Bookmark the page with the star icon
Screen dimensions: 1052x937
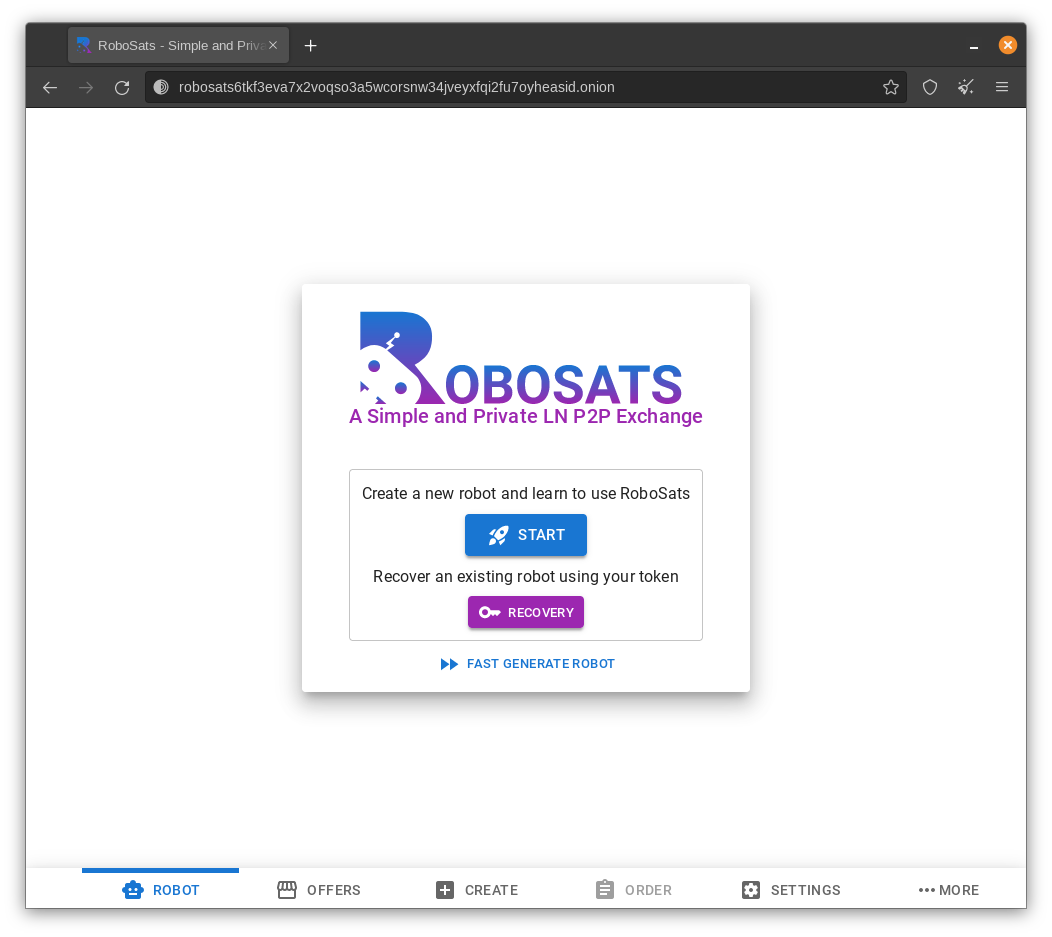pyautogui.click(x=891, y=87)
